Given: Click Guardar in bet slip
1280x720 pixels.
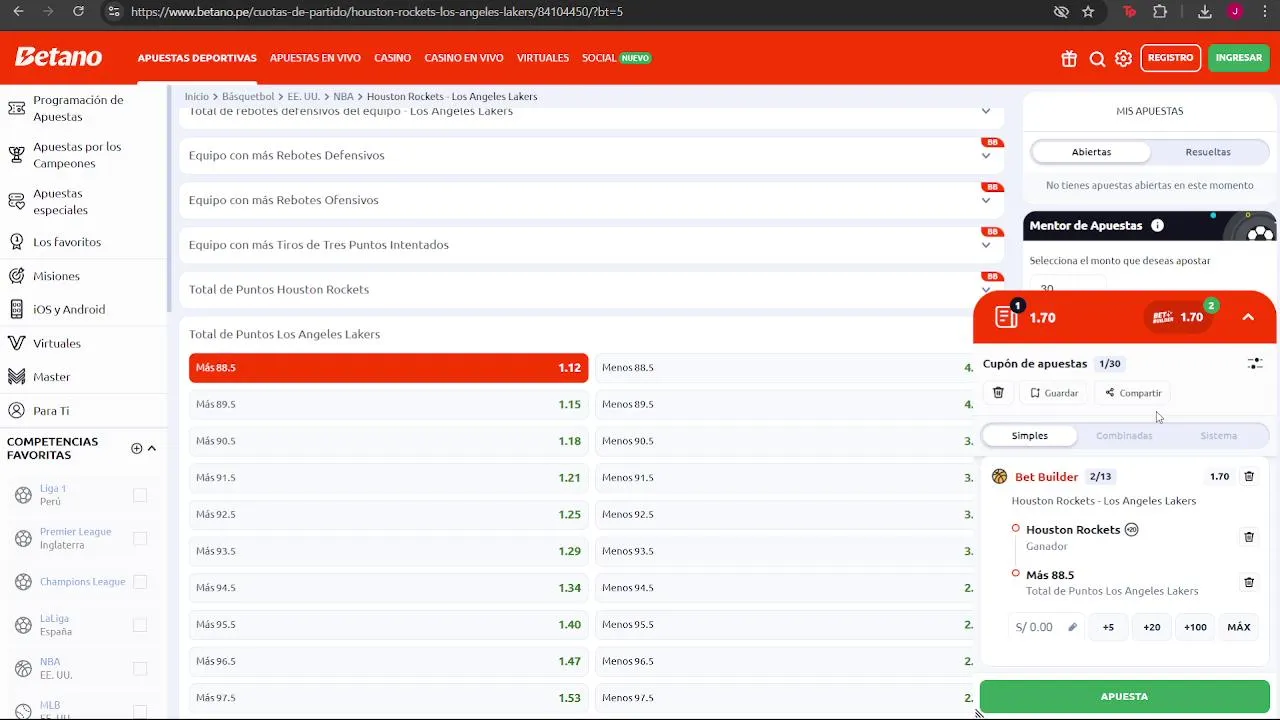Looking at the screenshot, I should tap(1054, 393).
